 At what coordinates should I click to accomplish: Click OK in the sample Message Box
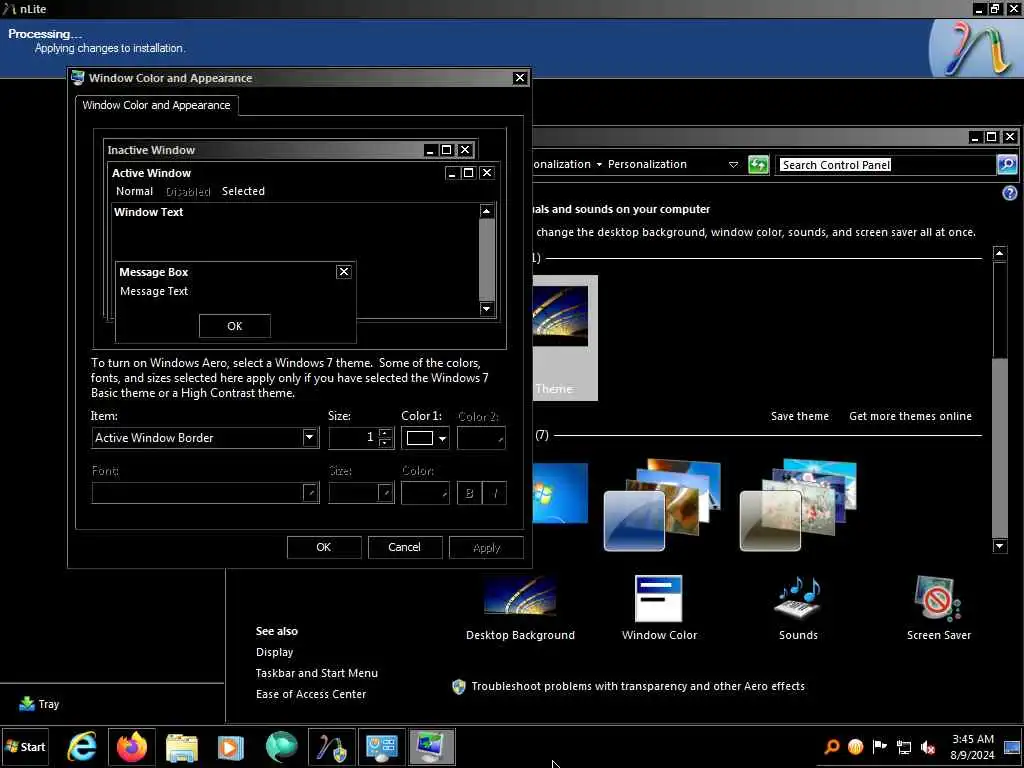(234, 326)
